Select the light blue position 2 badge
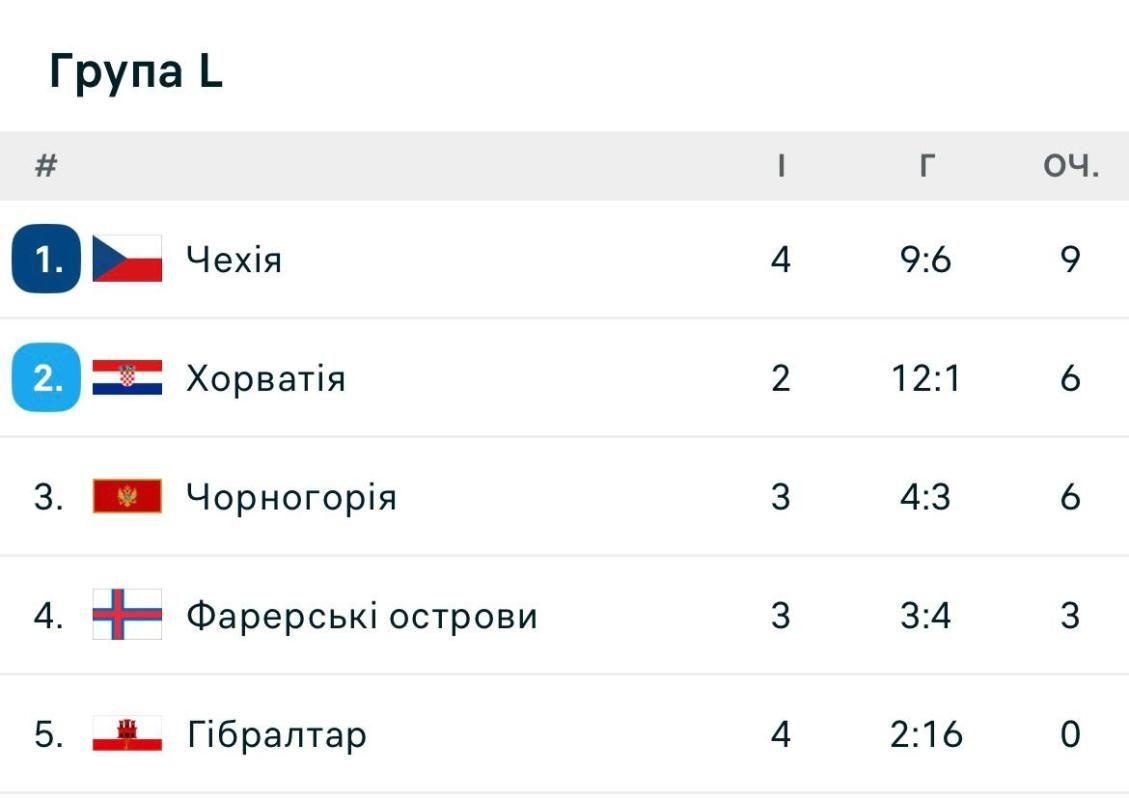1129x800 pixels. [x=47, y=377]
